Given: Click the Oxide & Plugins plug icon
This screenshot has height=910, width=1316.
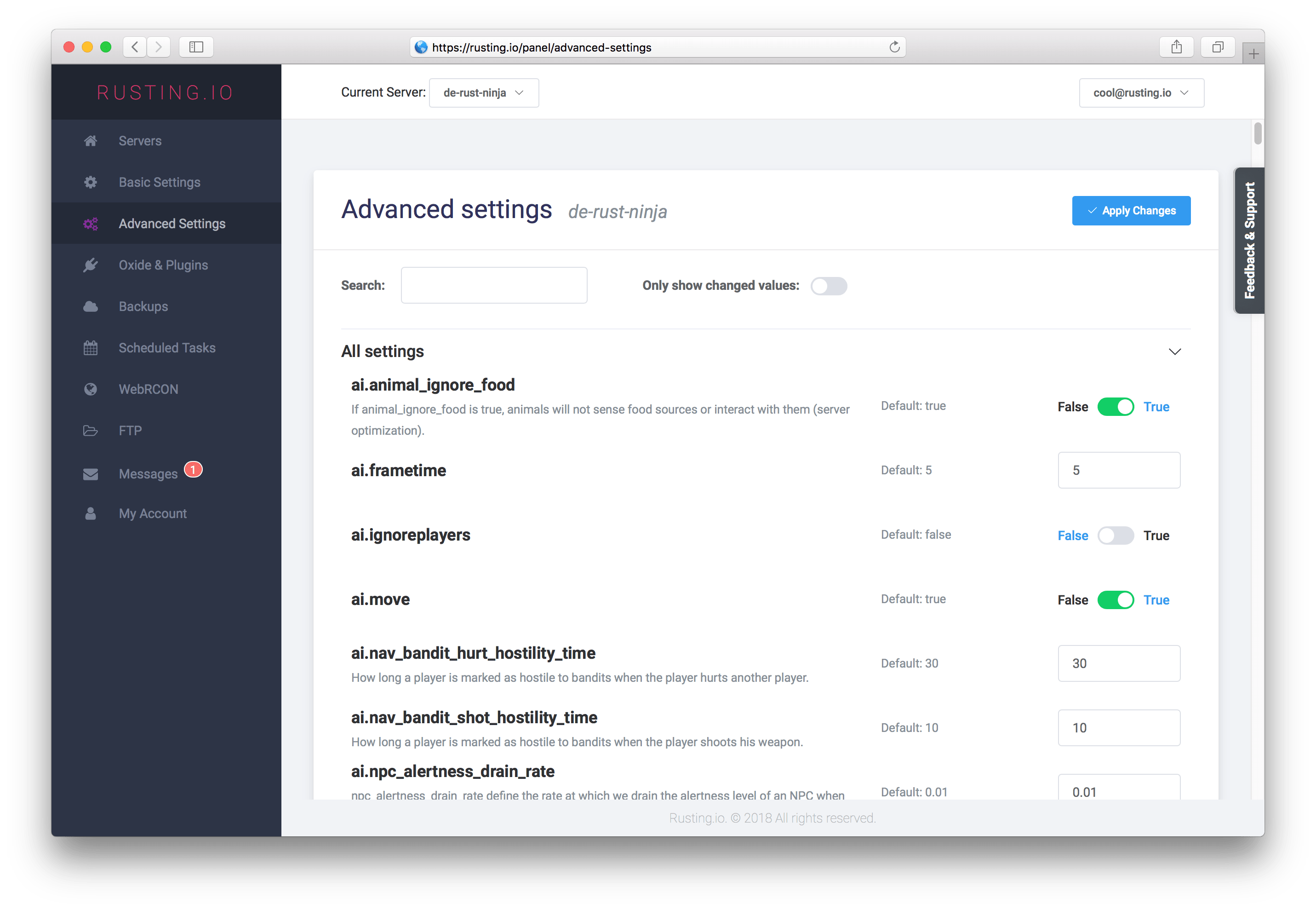Looking at the screenshot, I should [x=90, y=265].
